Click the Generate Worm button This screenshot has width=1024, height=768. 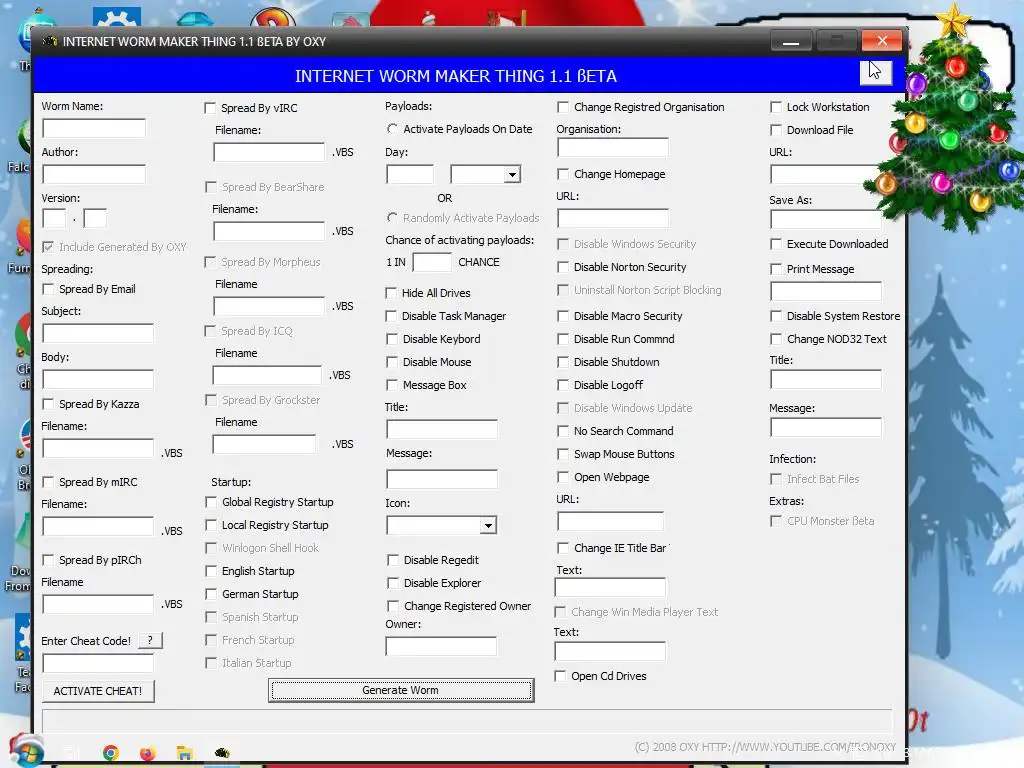point(401,690)
